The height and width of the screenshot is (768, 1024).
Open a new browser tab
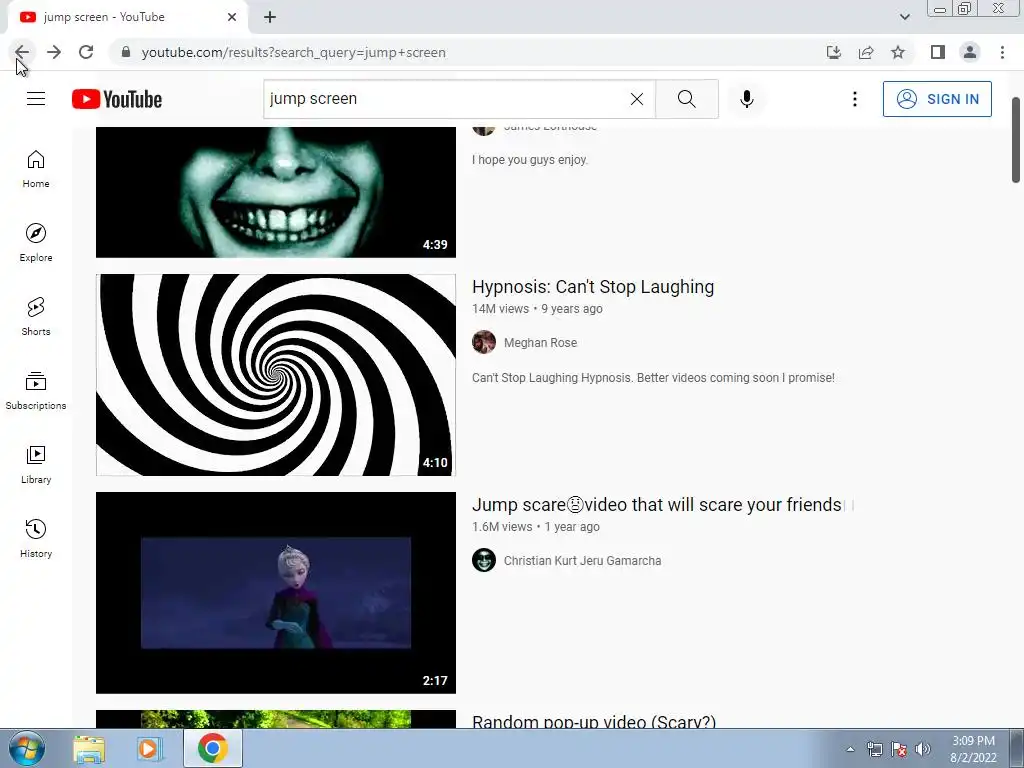click(x=270, y=17)
